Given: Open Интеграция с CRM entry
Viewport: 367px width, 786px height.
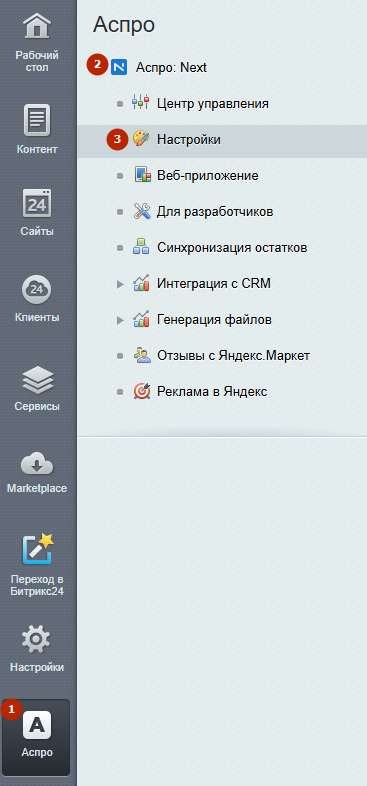Looking at the screenshot, I should pos(214,284).
